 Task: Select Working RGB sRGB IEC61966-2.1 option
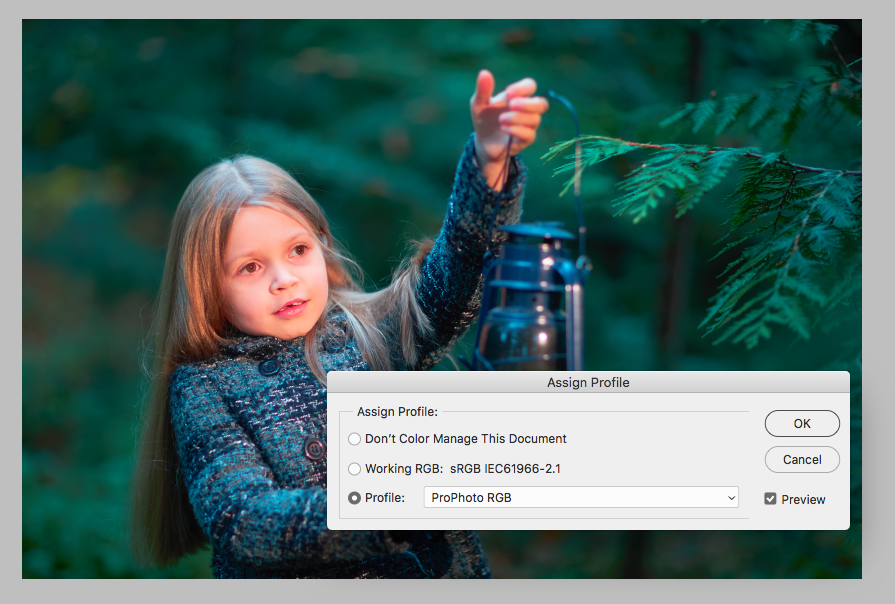pyautogui.click(x=354, y=469)
